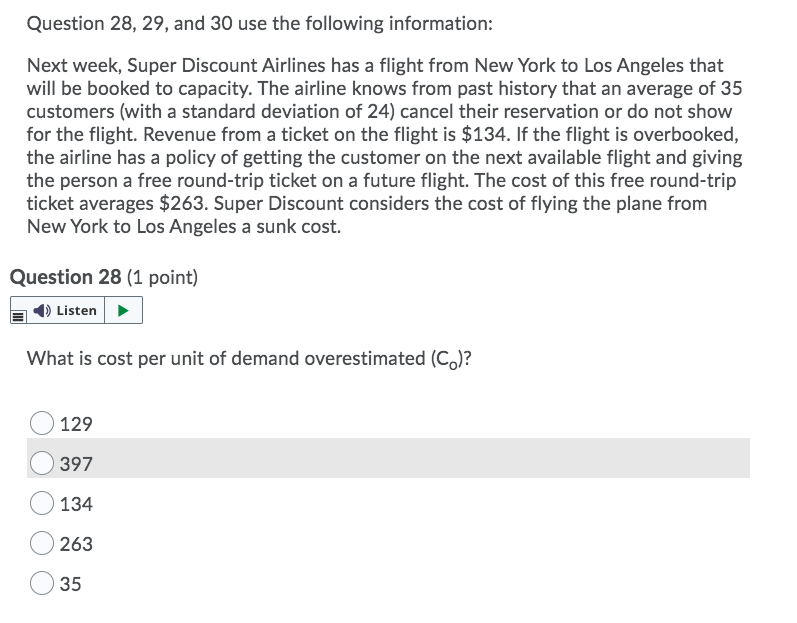Image resolution: width=797 pixels, height=623 pixels.
Task: Click the highlighted gray 397 answer row
Action: (x=388, y=458)
